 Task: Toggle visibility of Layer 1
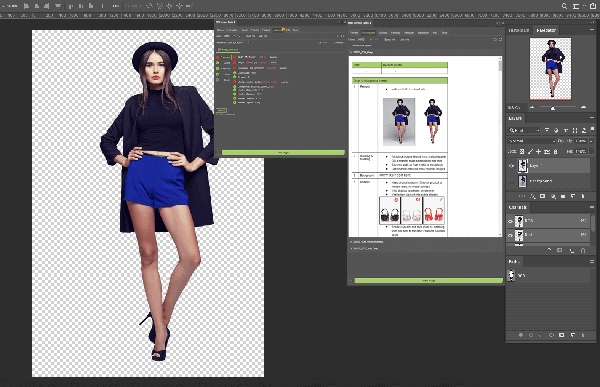click(x=512, y=166)
